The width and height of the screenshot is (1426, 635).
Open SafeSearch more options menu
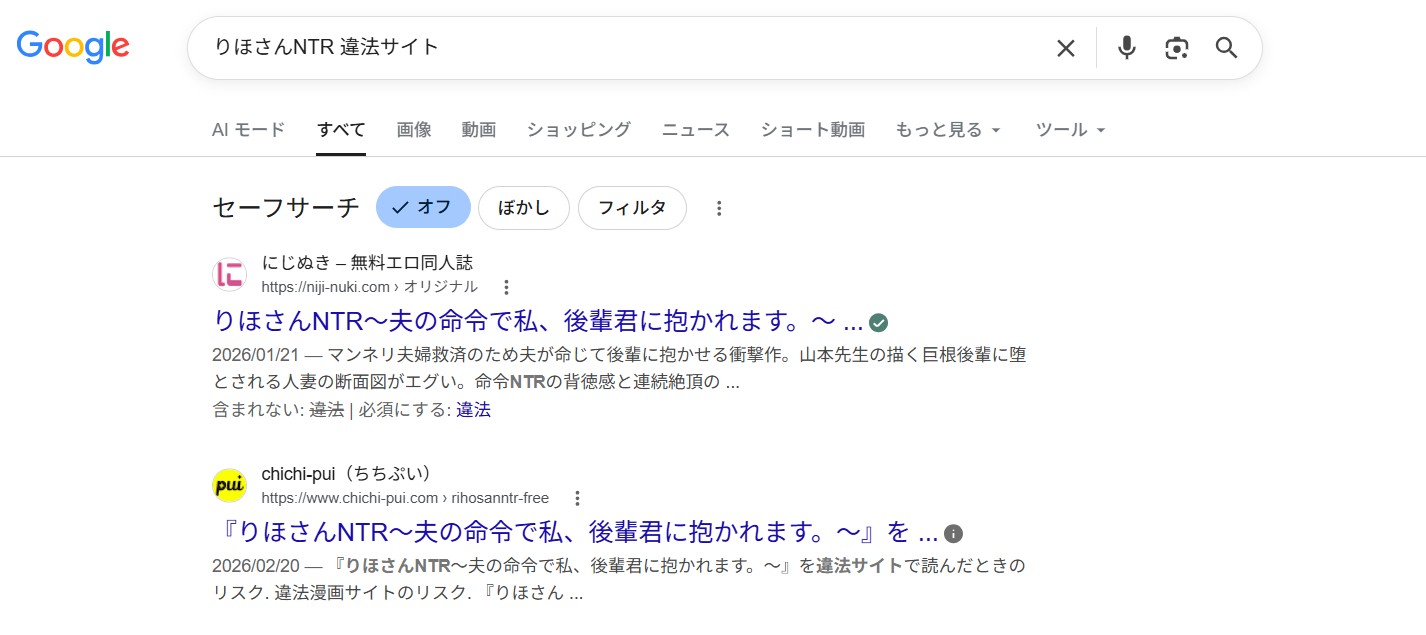718,208
